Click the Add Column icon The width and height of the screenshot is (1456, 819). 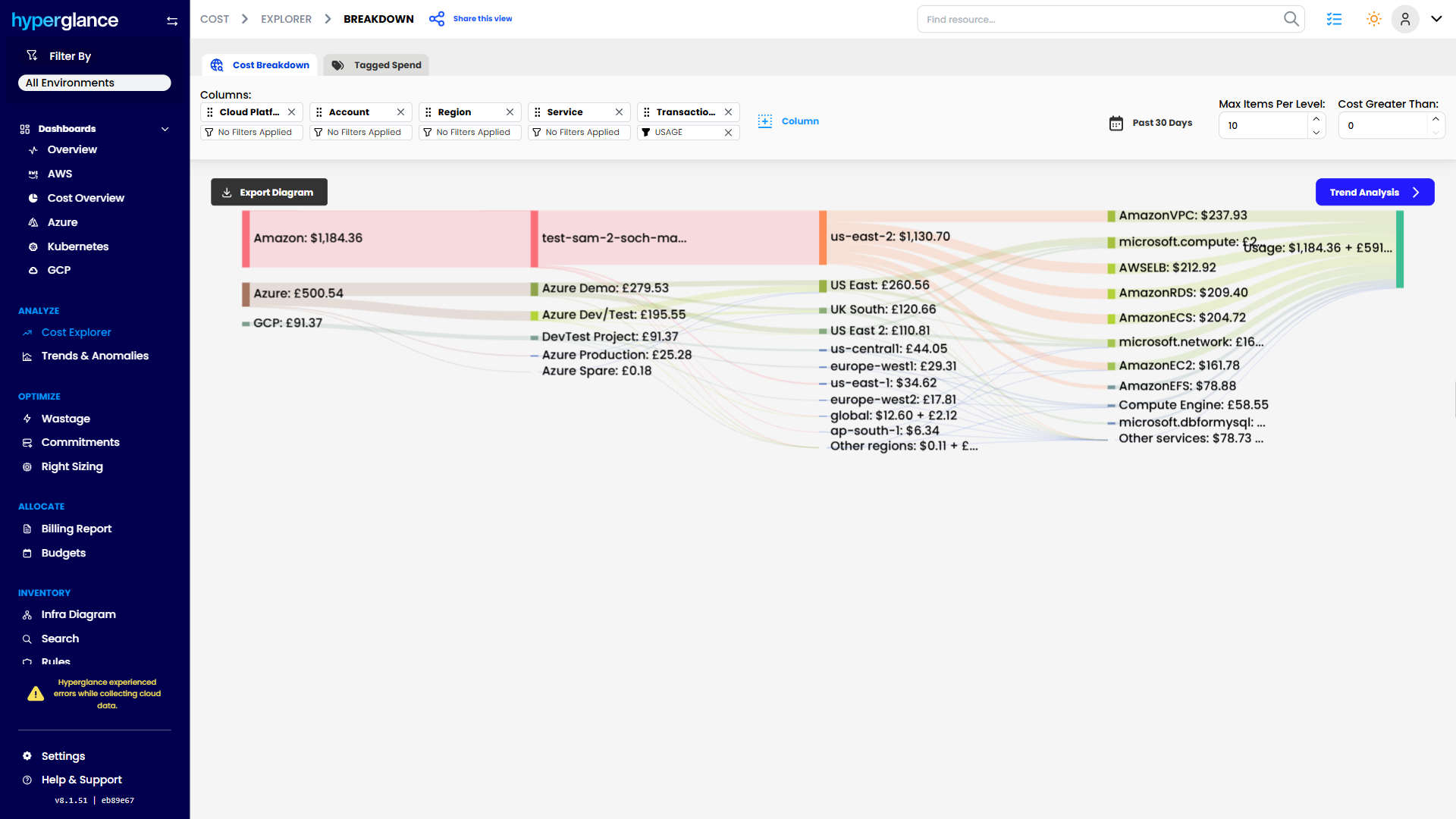coord(765,121)
